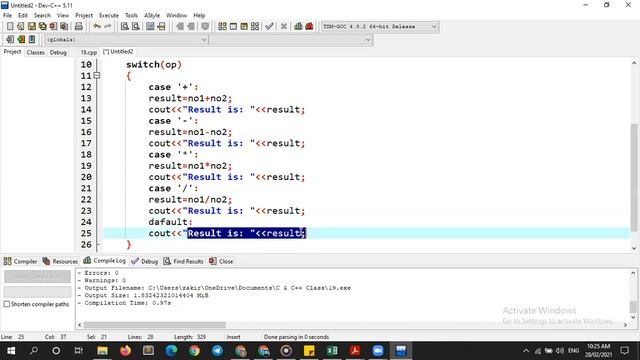Enable Shorten compiler paths checkbox
The image size is (640, 360).
pos(7,304)
